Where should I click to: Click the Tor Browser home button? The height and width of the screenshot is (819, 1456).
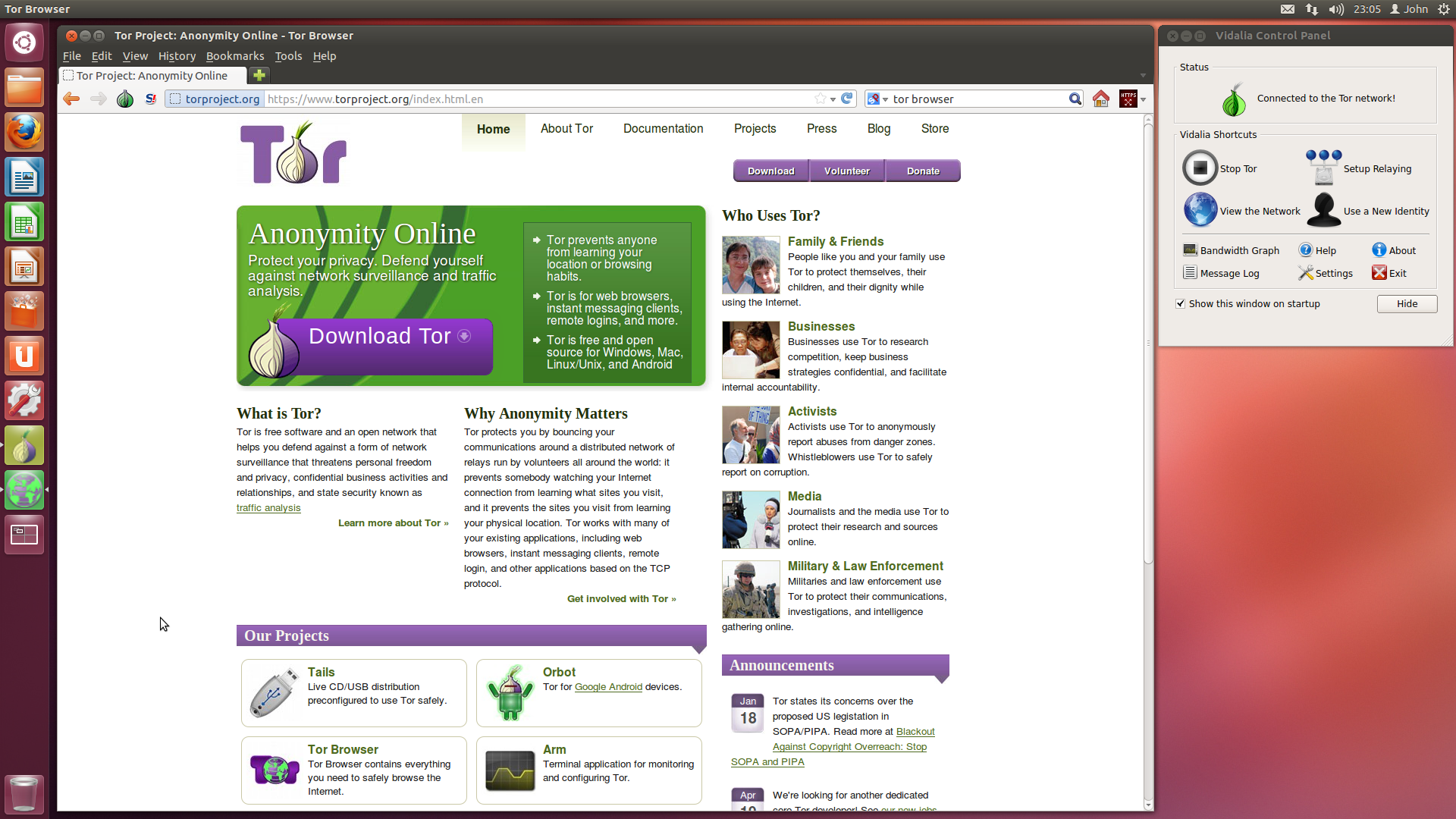(x=1100, y=98)
